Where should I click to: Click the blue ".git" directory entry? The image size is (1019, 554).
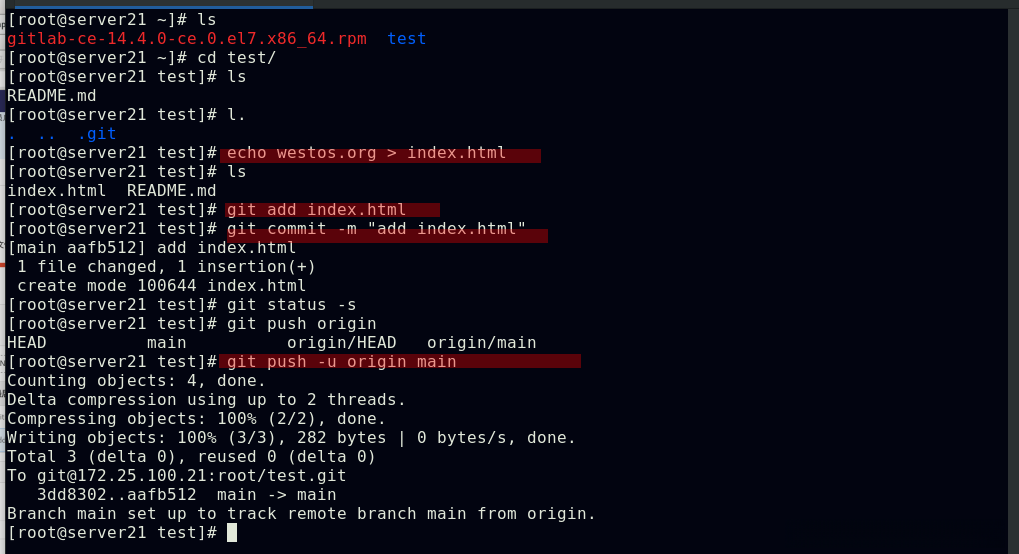(x=97, y=134)
